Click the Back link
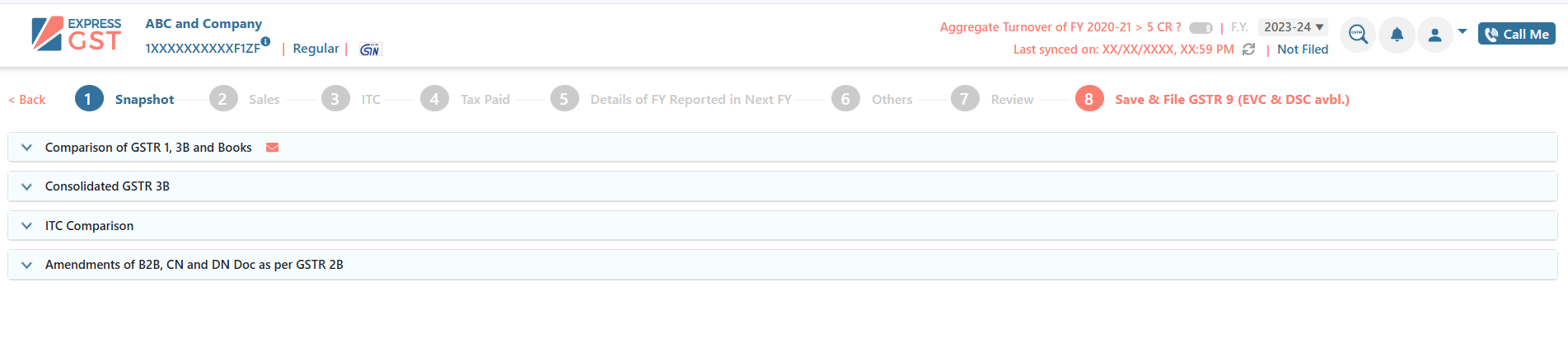 26,100
